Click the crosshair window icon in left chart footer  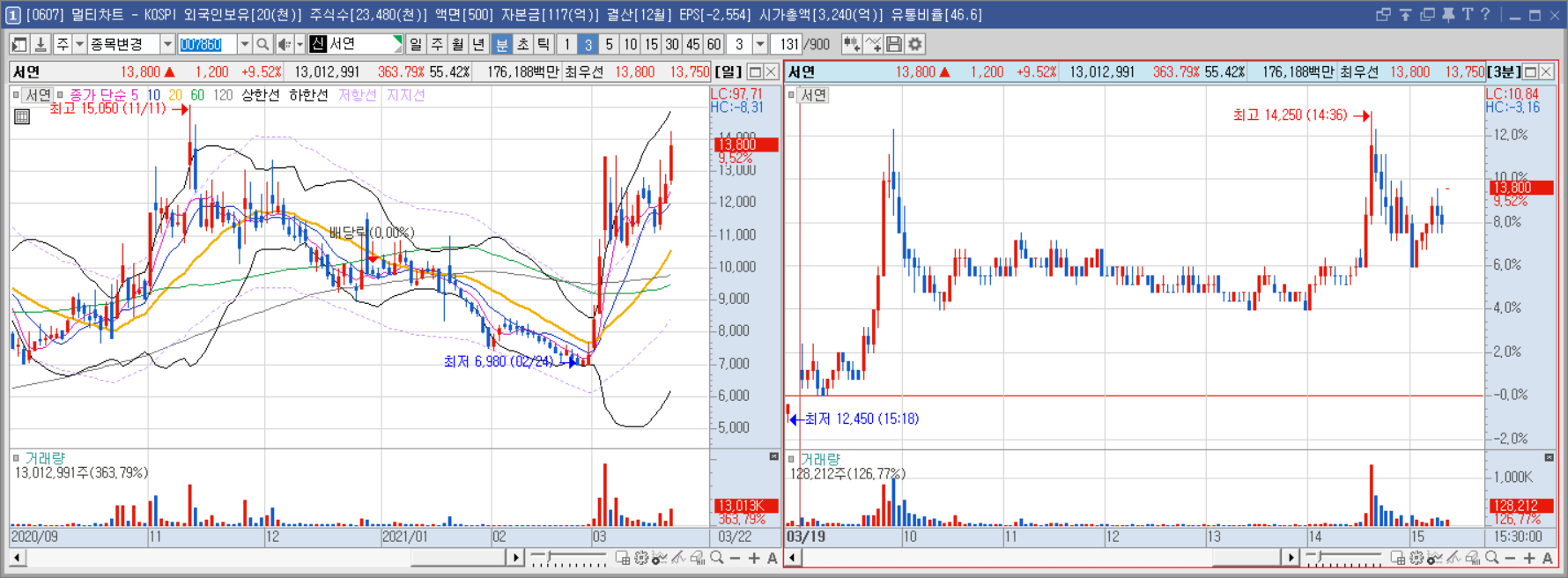(x=622, y=558)
